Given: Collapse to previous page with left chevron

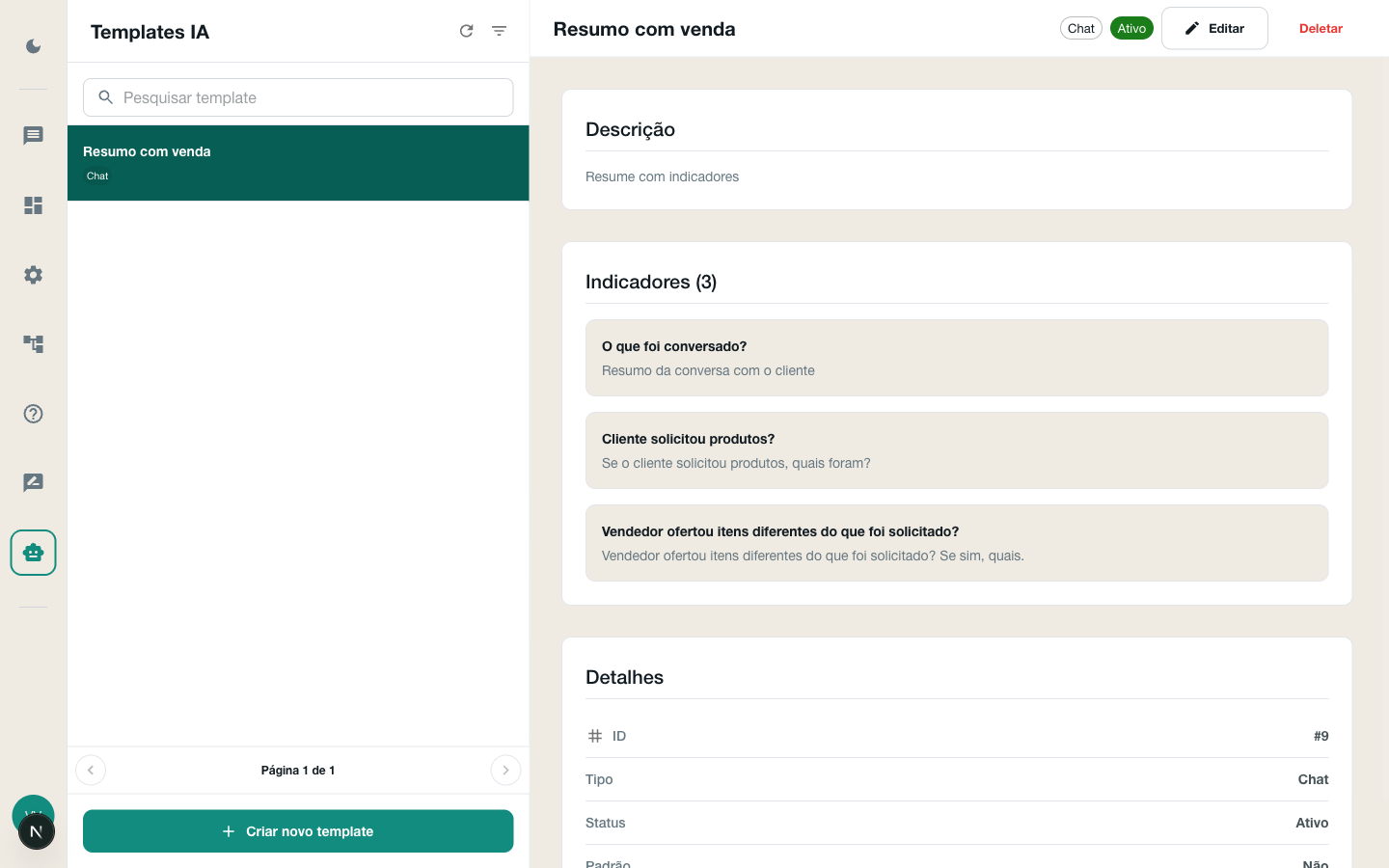Looking at the screenshot, I should tap(91, 770).
